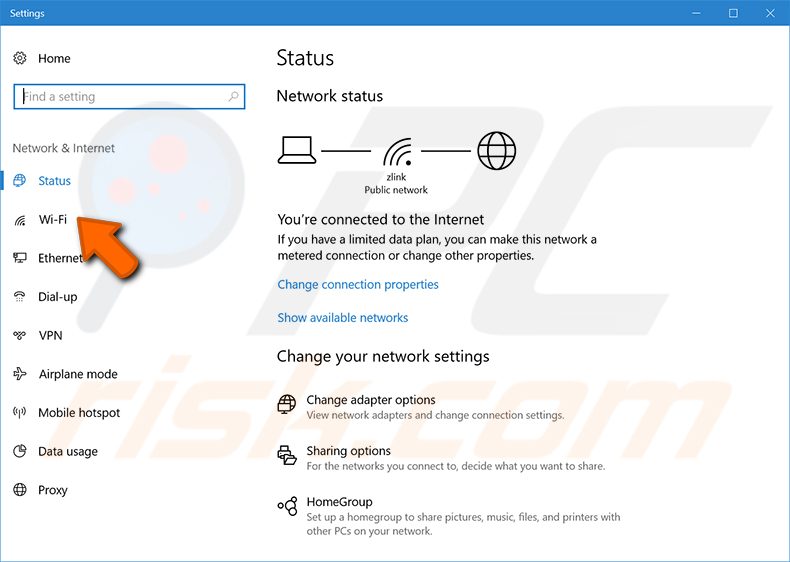790x562 pixels.
Task: Select the Airplane mode icon
Action: tap(20, 373)
